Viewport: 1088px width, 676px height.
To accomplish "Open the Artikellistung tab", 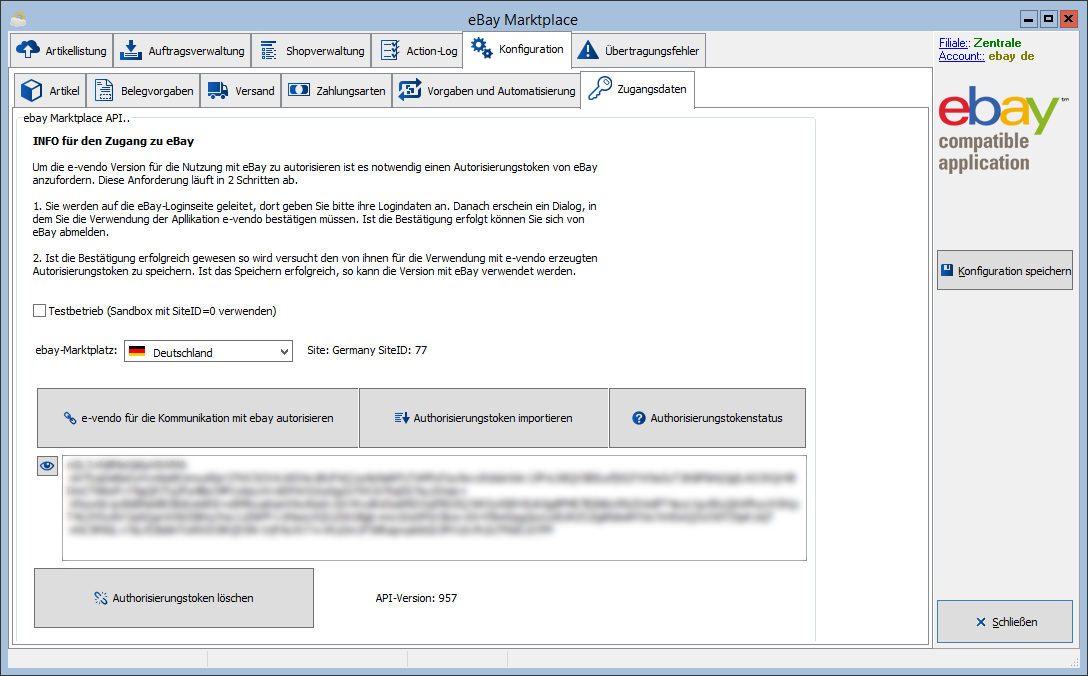I will tap(62, 51).
